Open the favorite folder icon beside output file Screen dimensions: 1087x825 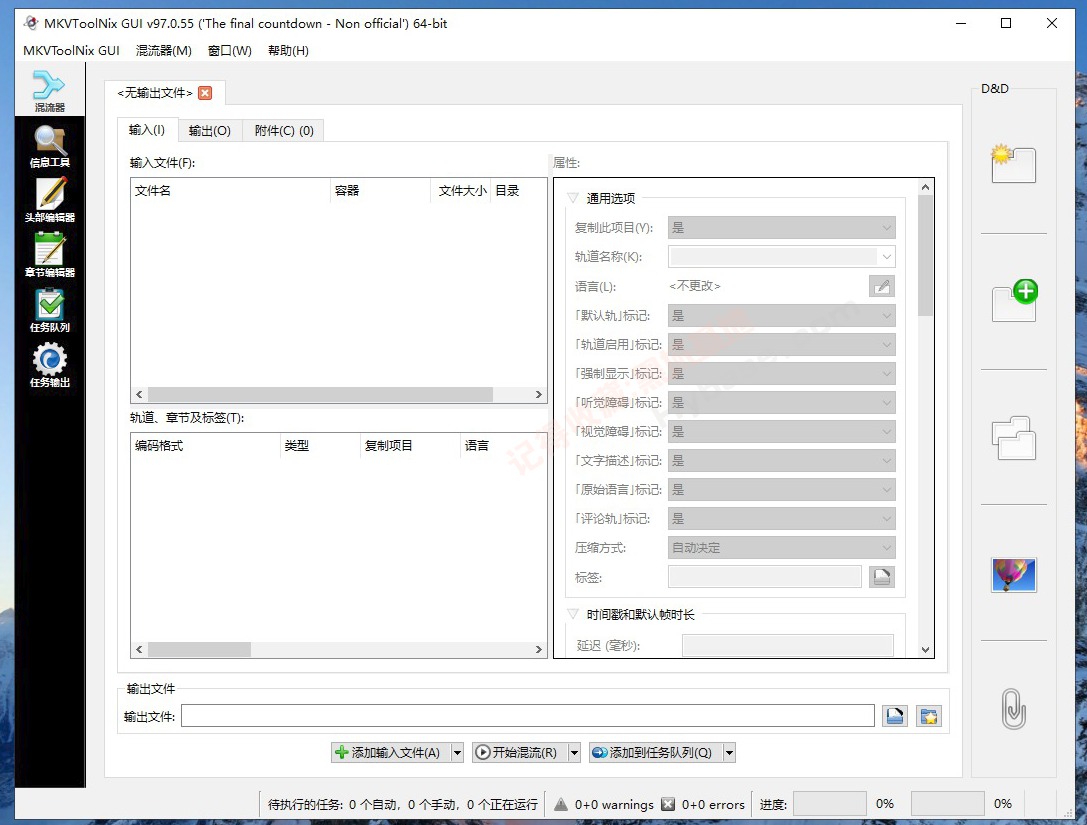(928, 715)
